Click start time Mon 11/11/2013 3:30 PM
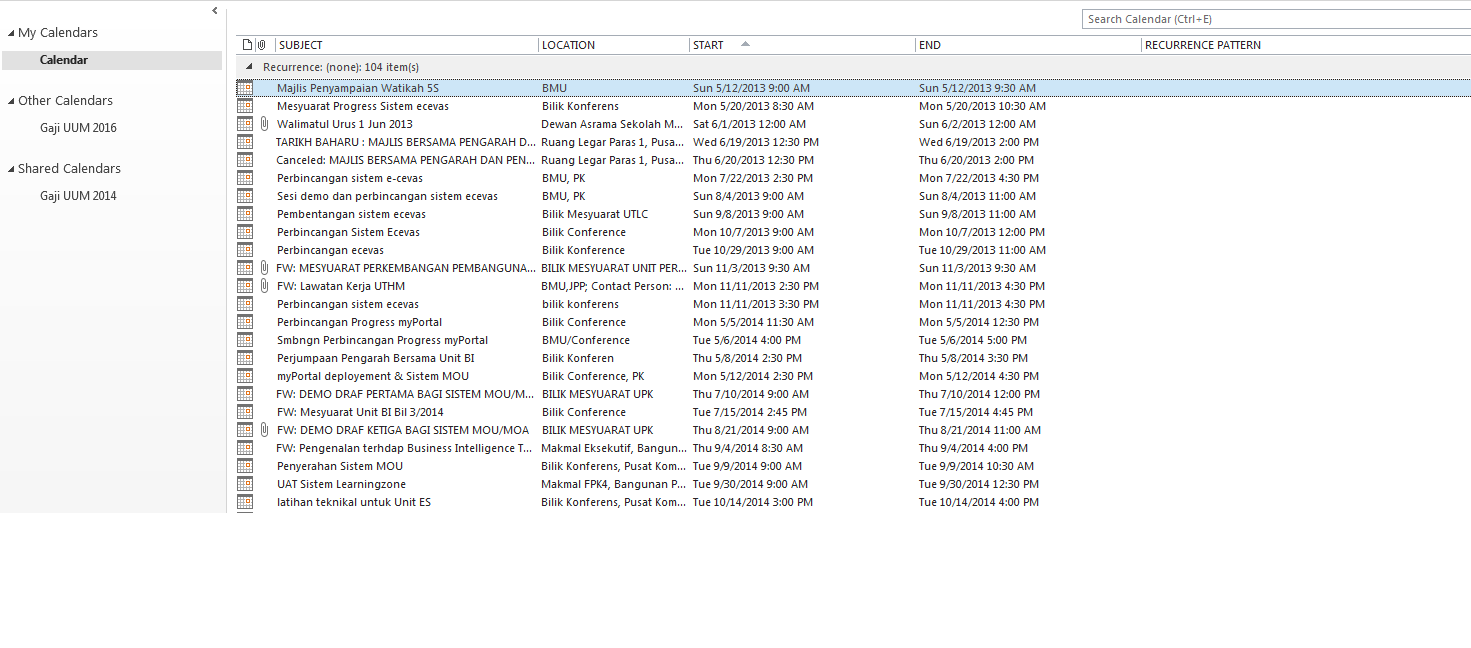Image resolution: width=1471 pixels, height=648 pixels. [756, 304]
